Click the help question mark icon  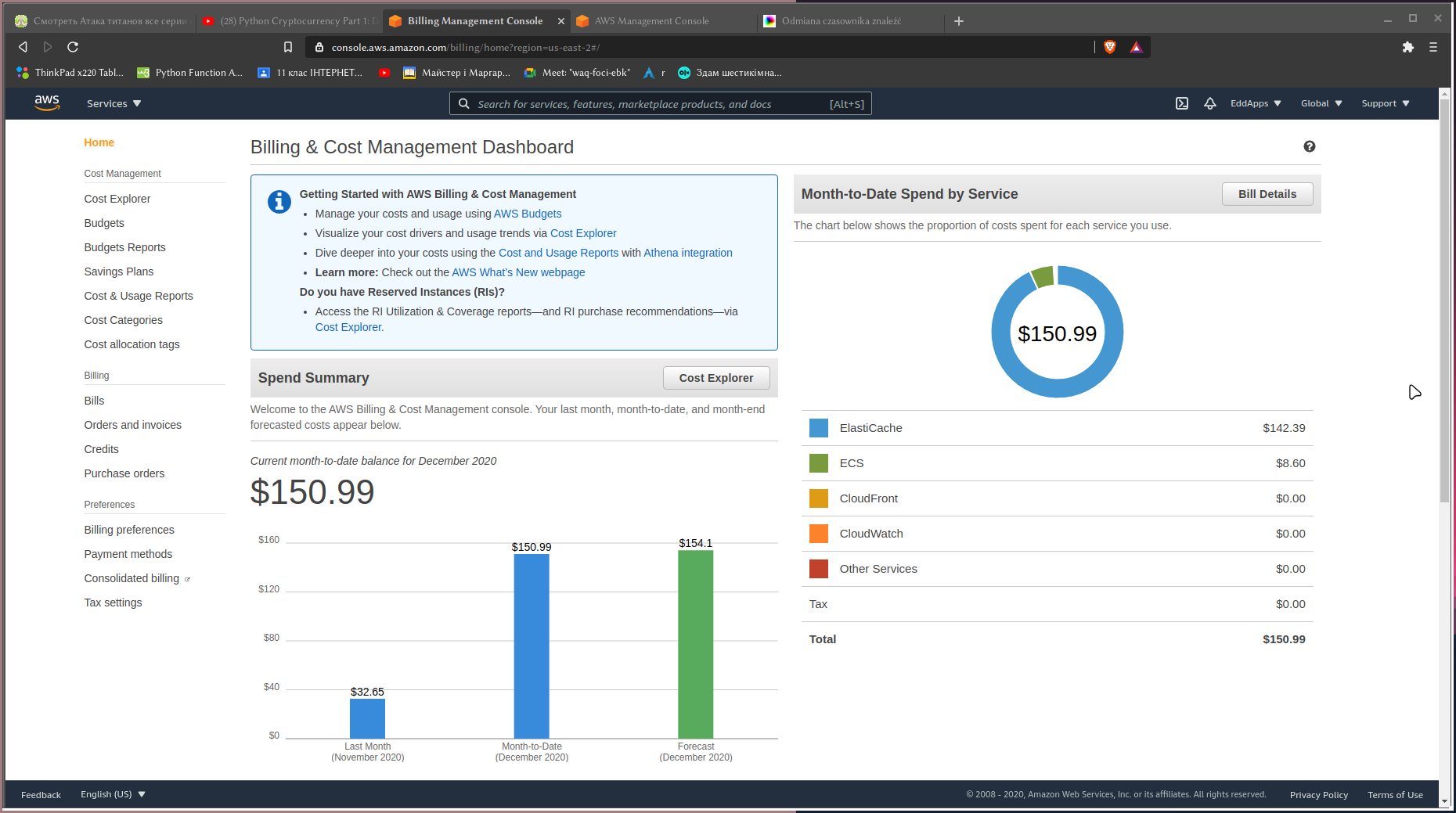tap(1310, 146)
